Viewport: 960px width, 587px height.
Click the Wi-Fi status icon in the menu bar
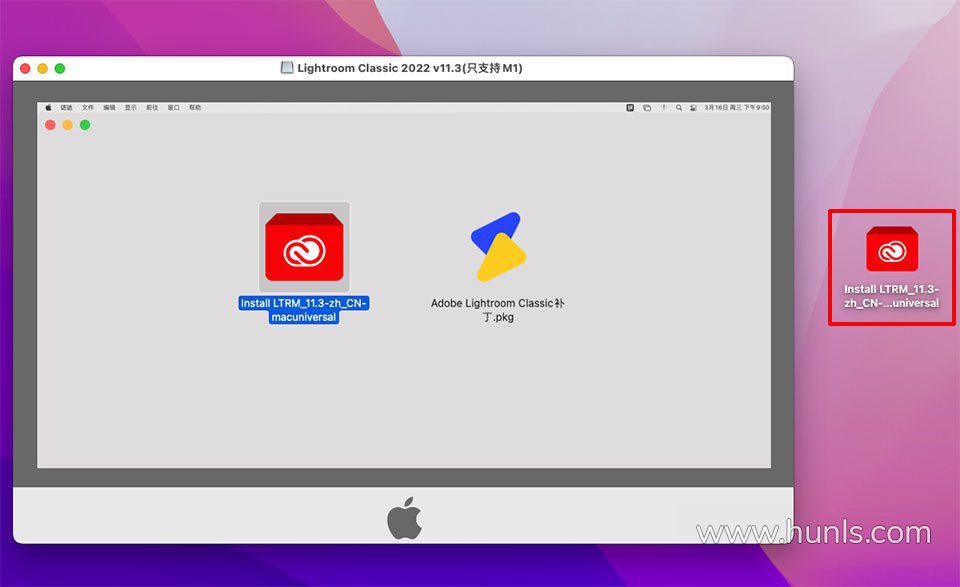[664, 108]
